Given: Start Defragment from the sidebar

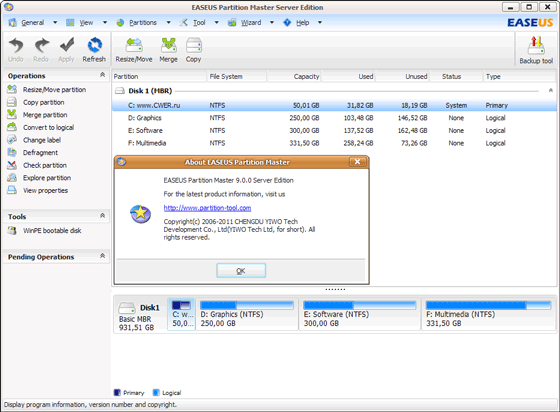Looking at the screenshot, I should [x=40, y=153].
